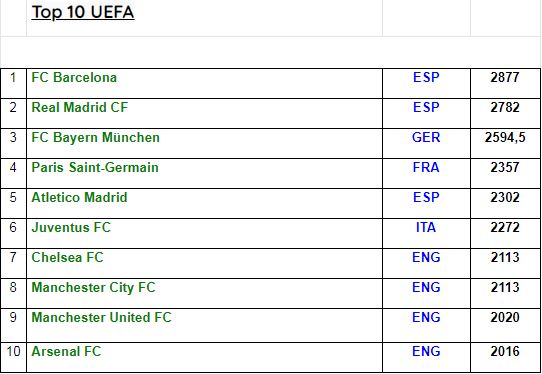The width and height of the screenshot is (542, 374).
Task: Click the FRA country code
Action: point(426,168)
